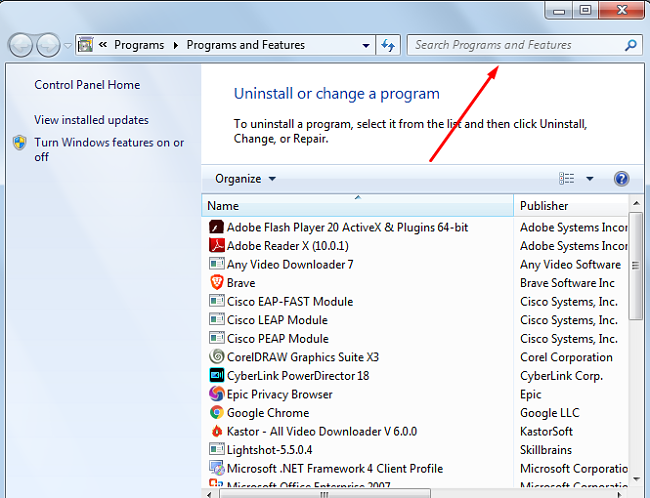Open the Organize menu
The height and width of the screenshot is (498, 650).
[245, 179]
